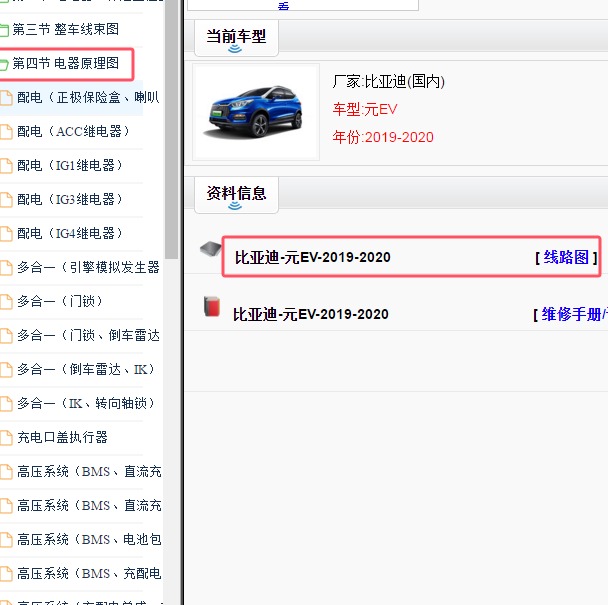Click folder icon beside 第三节 整车线束图
The height and width of the screenshot is (605, 608).
pos(4,30)
